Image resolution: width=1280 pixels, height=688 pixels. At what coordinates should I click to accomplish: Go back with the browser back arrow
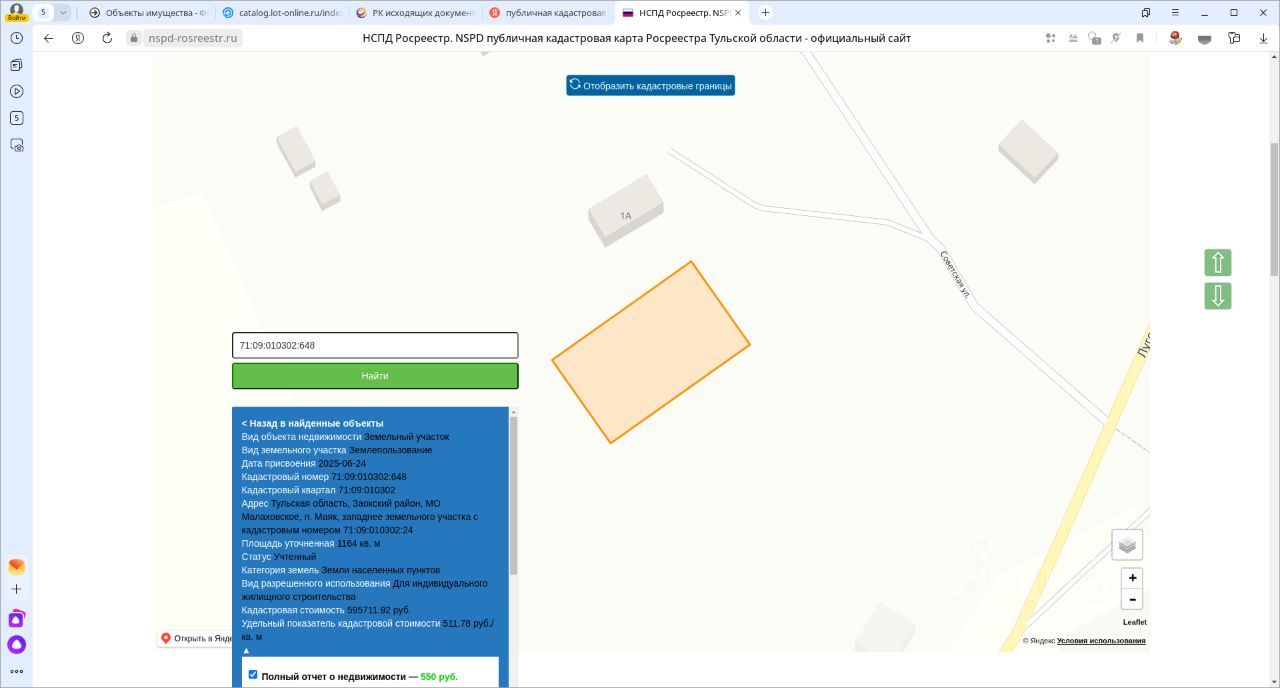click(x=48, y=38)
